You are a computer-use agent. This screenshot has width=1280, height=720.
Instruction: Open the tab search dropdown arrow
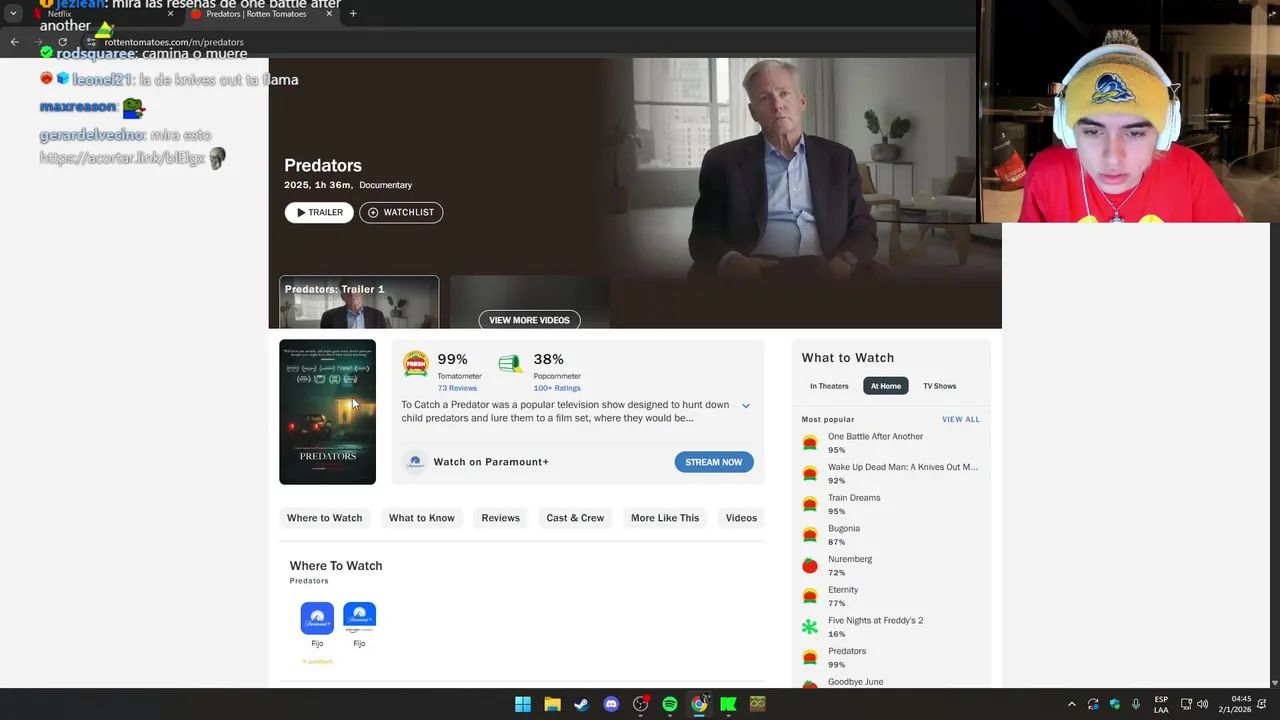pyautogui.click(x=13, y=14)
